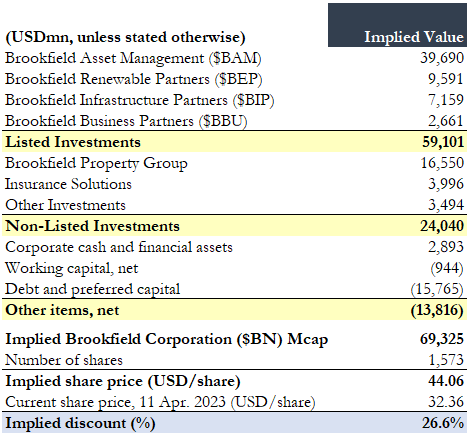Select the 32.36 current share price
This screenshot has height=437, width=471.
pyautogui.click(x=446, y=402)
